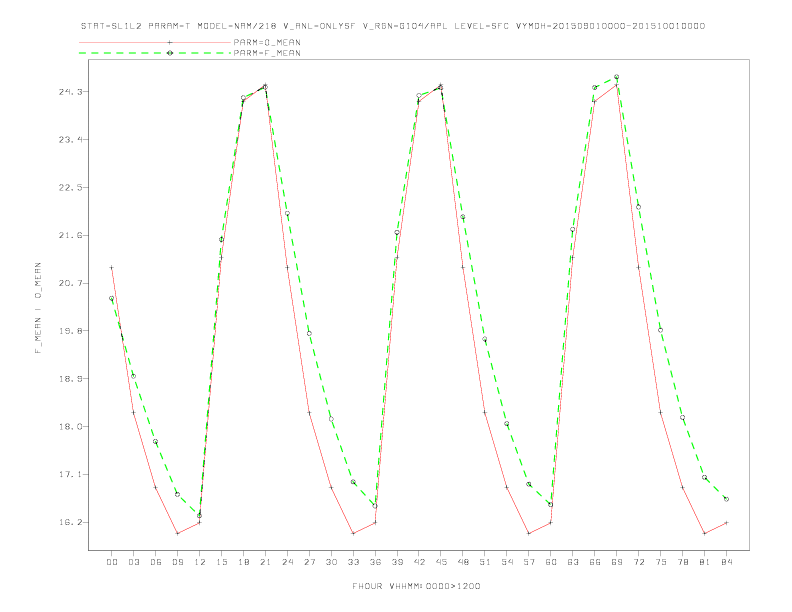Click the F_MEAN circle marker at hour 84
792x612 pixels.
[x=726, y=499]
